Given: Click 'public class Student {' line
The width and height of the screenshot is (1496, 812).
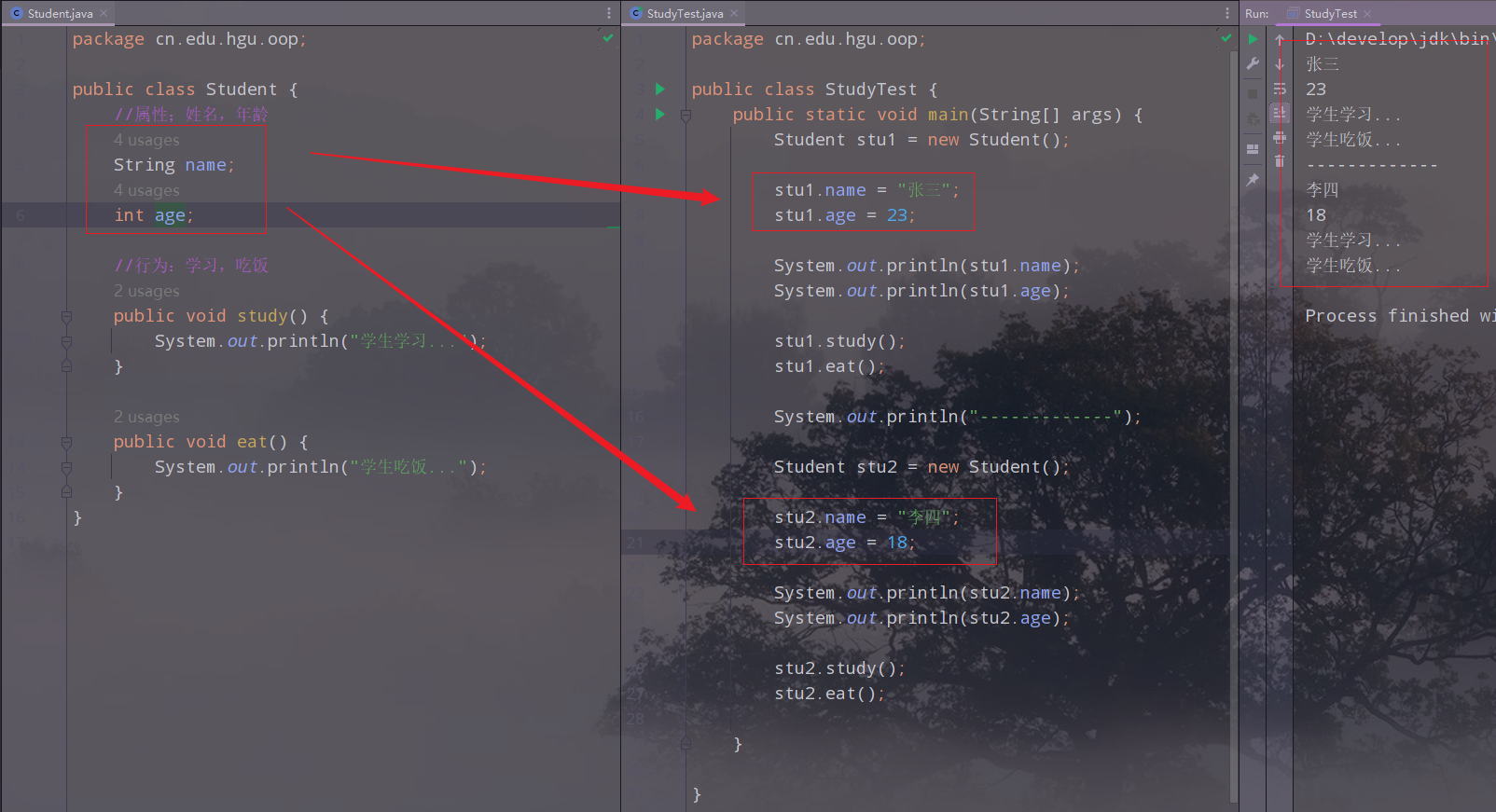Looking at the screenshot, I should pyautogui.click(x=186, y=89).
